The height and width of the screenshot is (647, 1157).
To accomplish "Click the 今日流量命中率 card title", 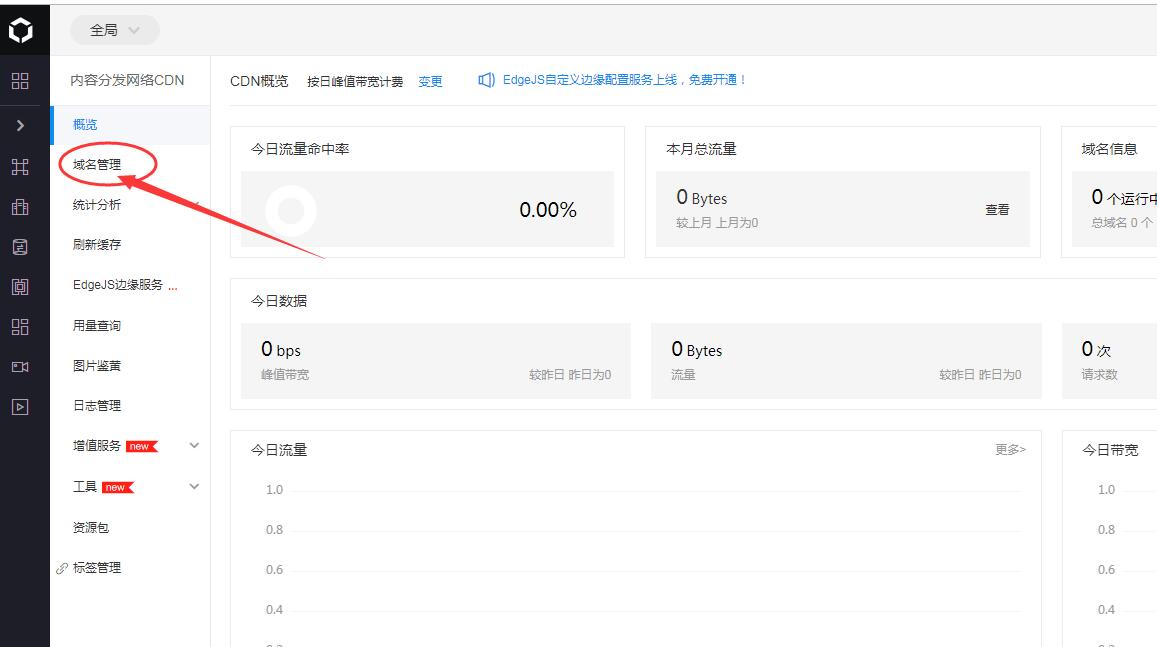I will pyautogui.click(x=300, y=148).
